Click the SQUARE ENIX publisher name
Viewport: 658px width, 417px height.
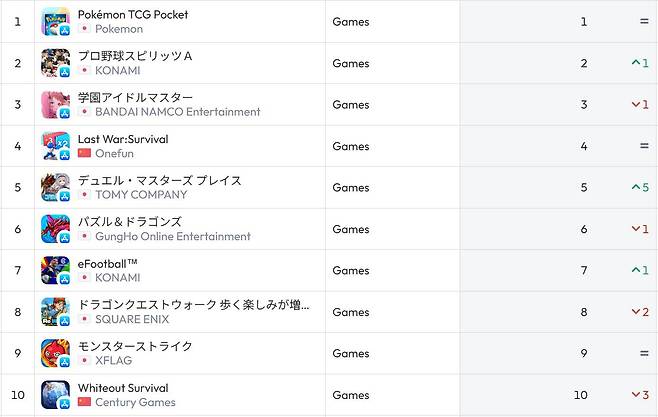click(x=132, y=319)
